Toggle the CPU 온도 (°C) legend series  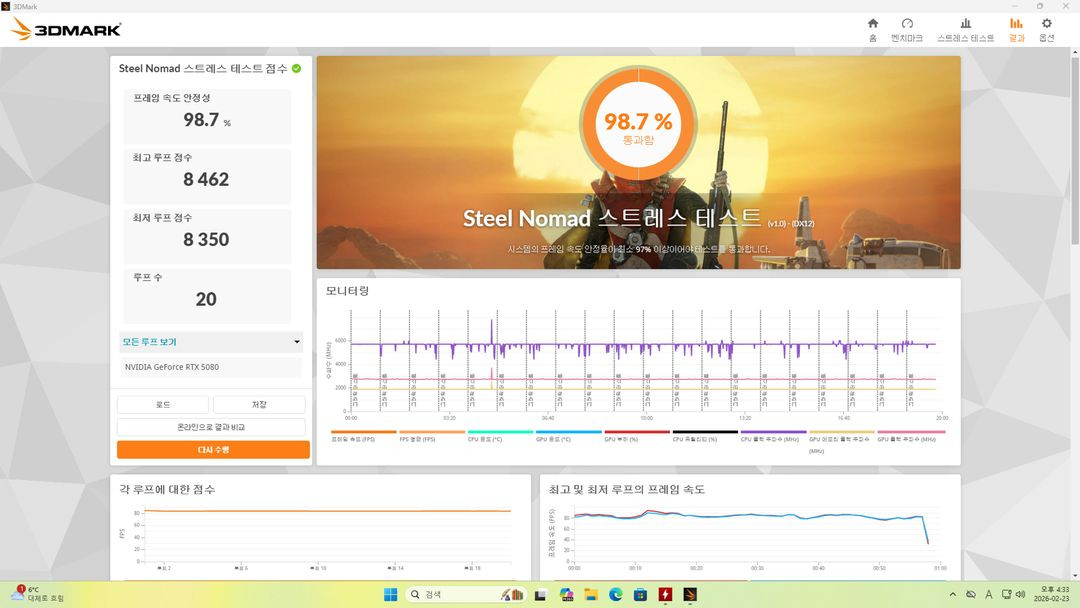click(x=483, y=437)
